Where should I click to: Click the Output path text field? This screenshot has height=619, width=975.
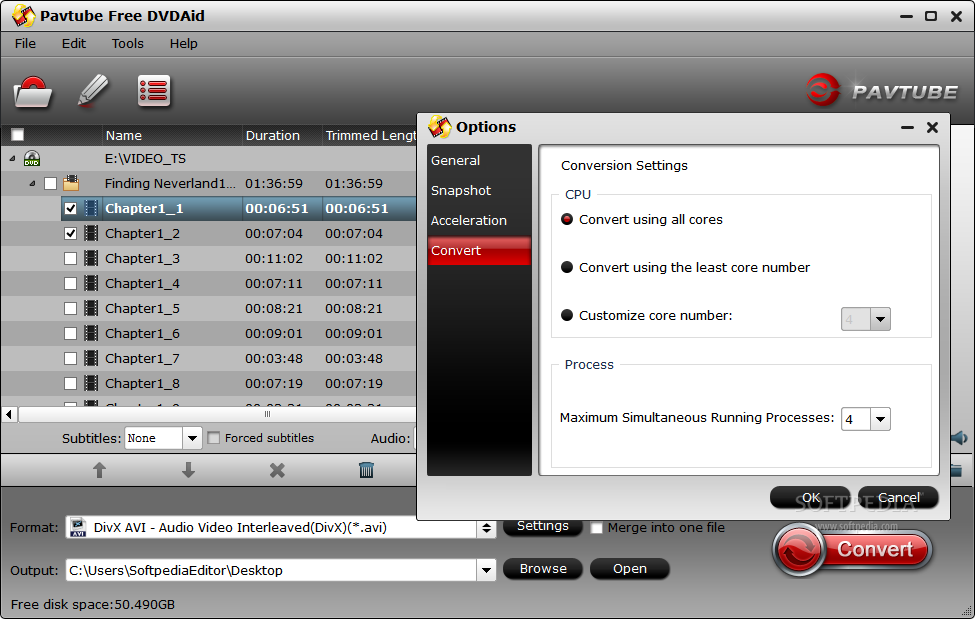click(272, 570)
